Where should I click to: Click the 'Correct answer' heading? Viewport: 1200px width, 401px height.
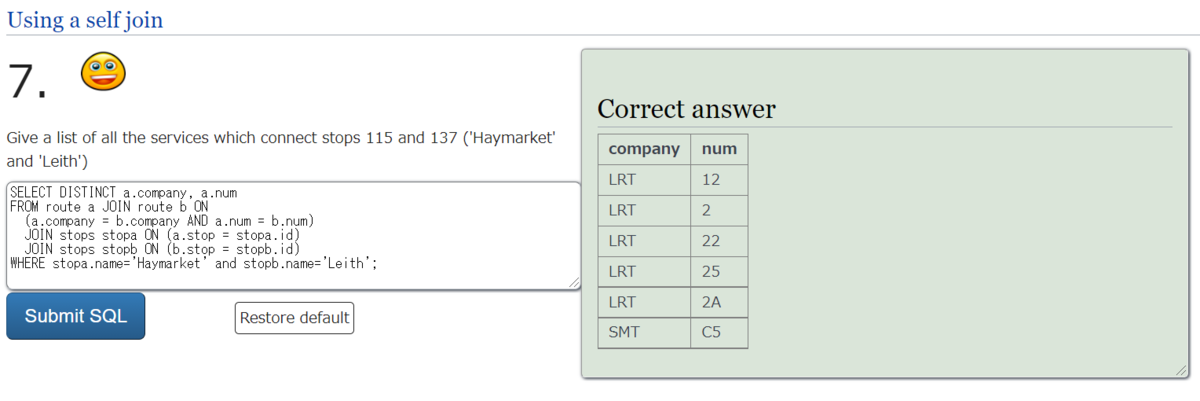[686, 109]
